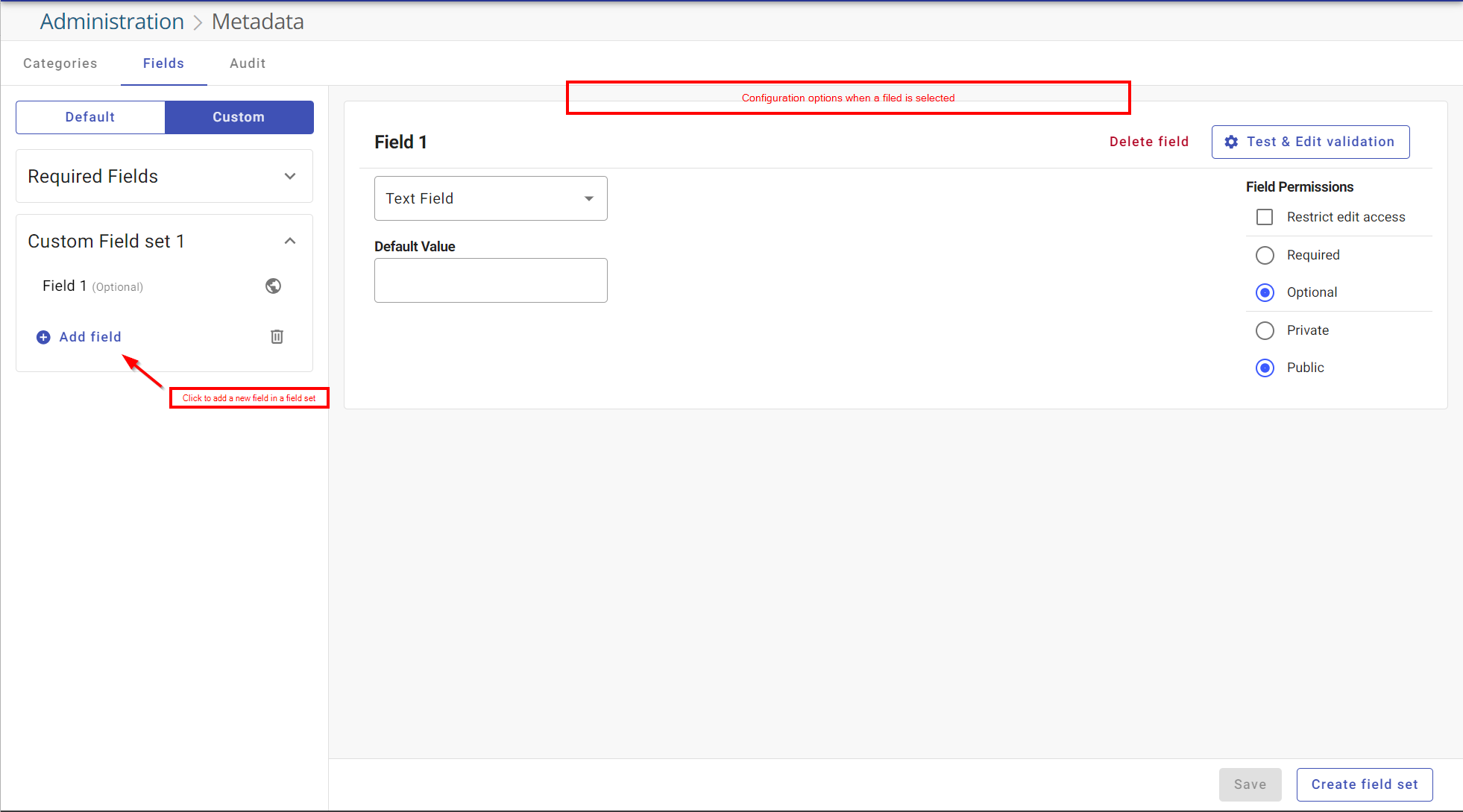The height and width of the screenshot is (812, 1463).
Task: Click the Delete field link
Action: [1149, 142]
